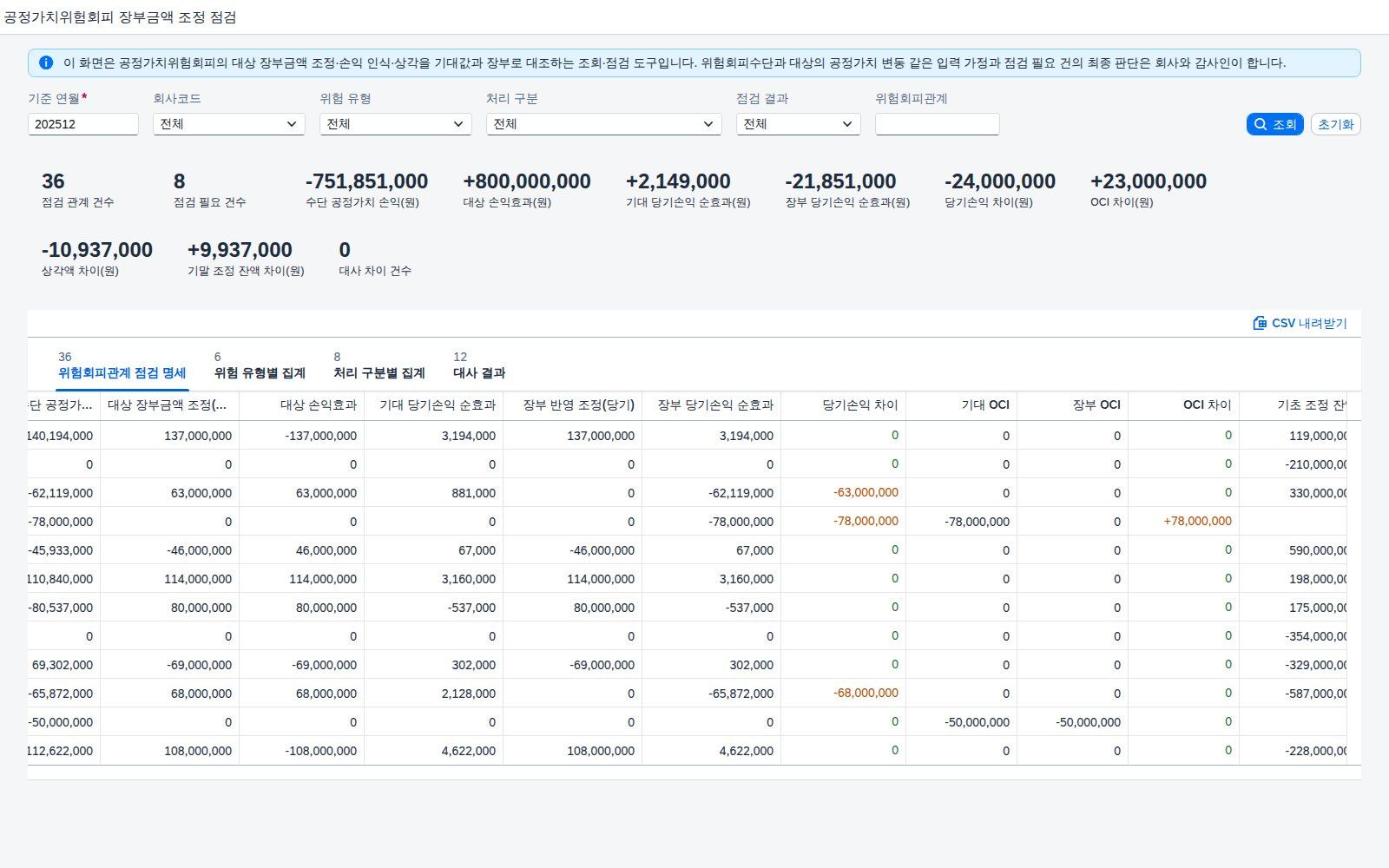Expand the 위험 유형 dropdown
Viewport: 1389px width, 868px height.
395,124
